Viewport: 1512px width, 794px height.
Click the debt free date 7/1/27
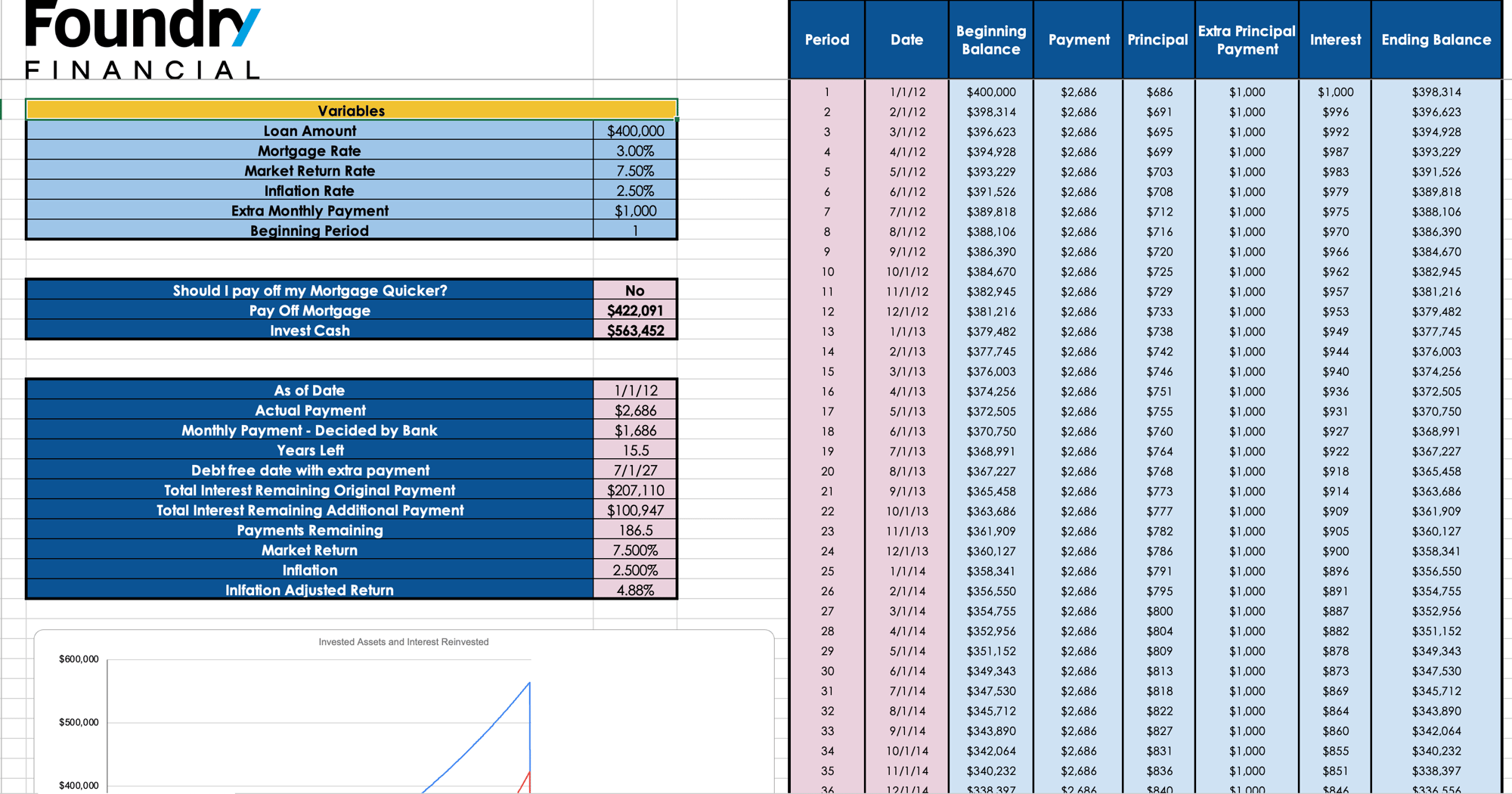coord(635,470)
